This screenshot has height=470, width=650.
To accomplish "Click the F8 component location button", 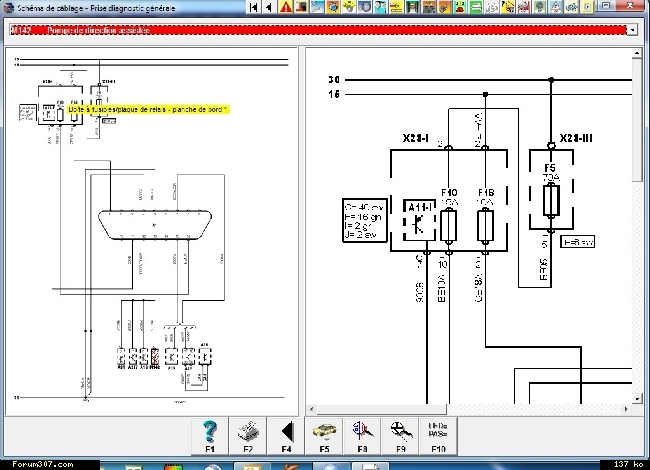I will coord(362,436).
